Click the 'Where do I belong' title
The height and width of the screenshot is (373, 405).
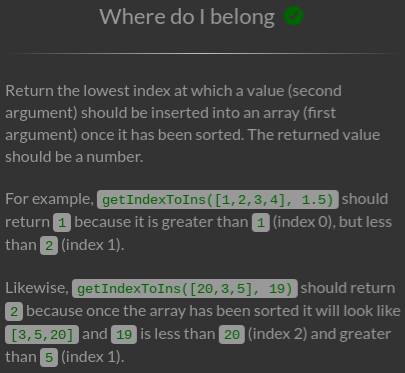[x=187, y=16]
